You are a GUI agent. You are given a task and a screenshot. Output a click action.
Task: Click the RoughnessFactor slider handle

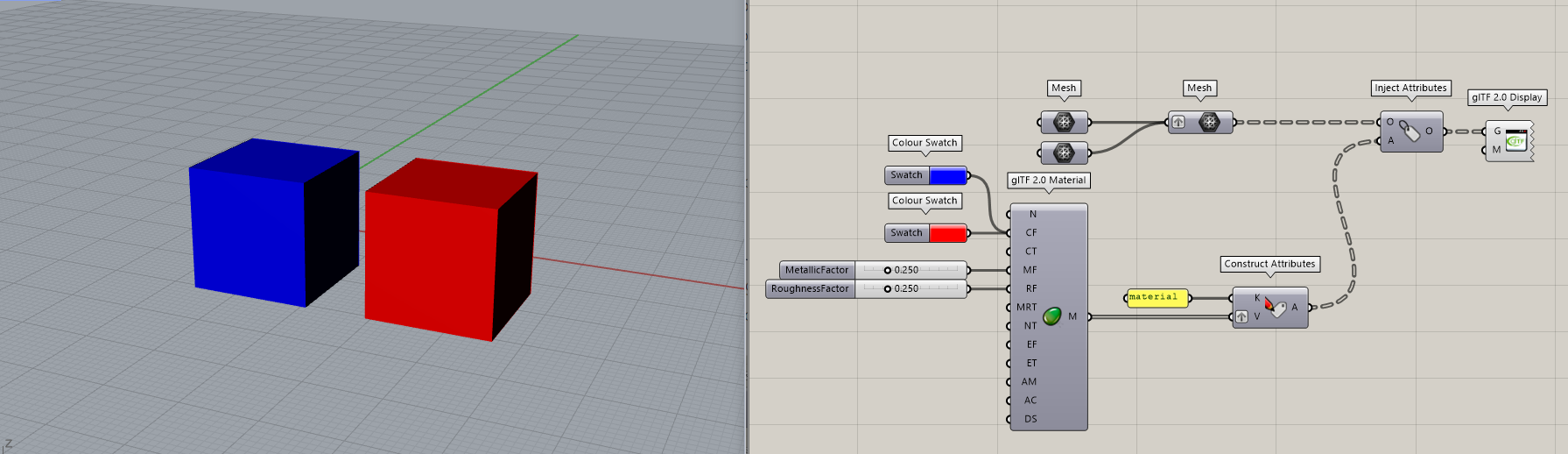[x=887, y=289]
